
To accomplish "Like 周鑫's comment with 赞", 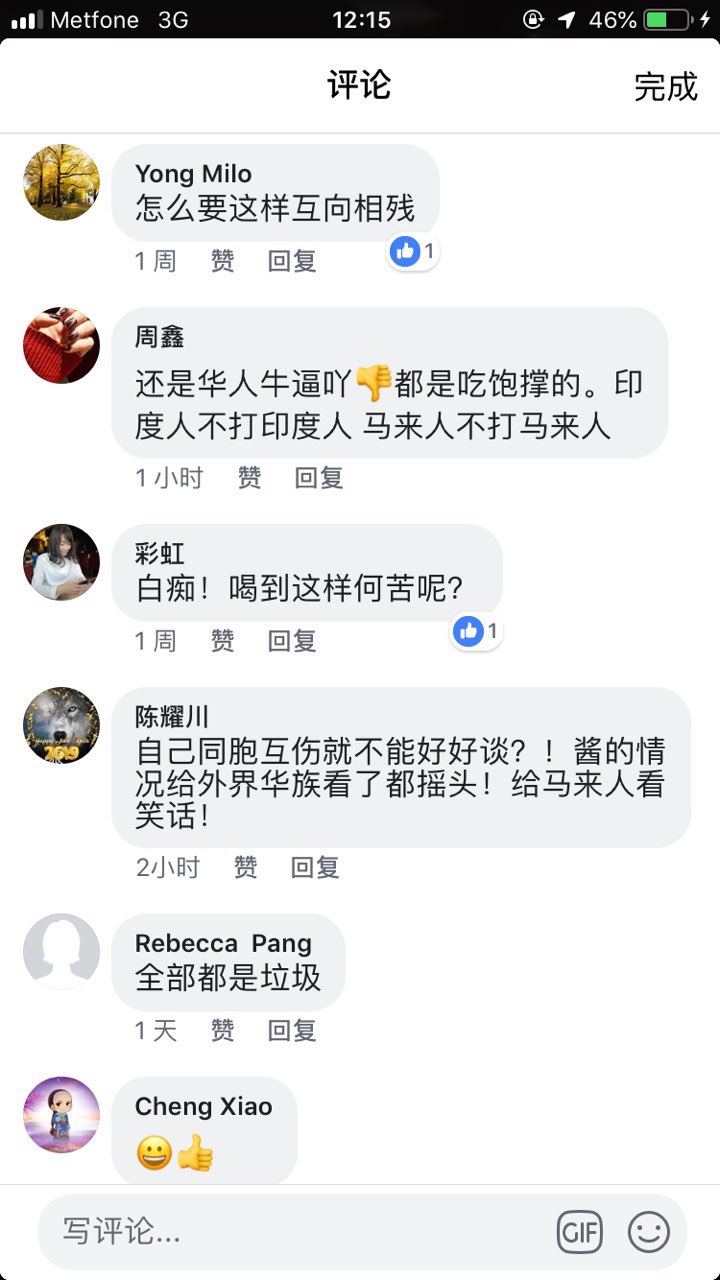I will 249,478.
